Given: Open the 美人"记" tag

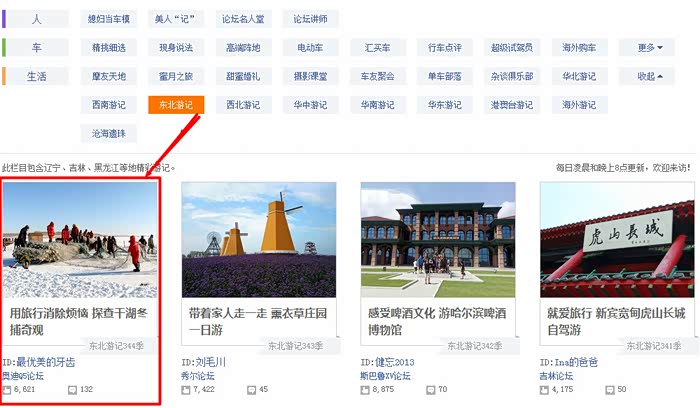Looking at the screenshot, I should (x=176, y=19).
